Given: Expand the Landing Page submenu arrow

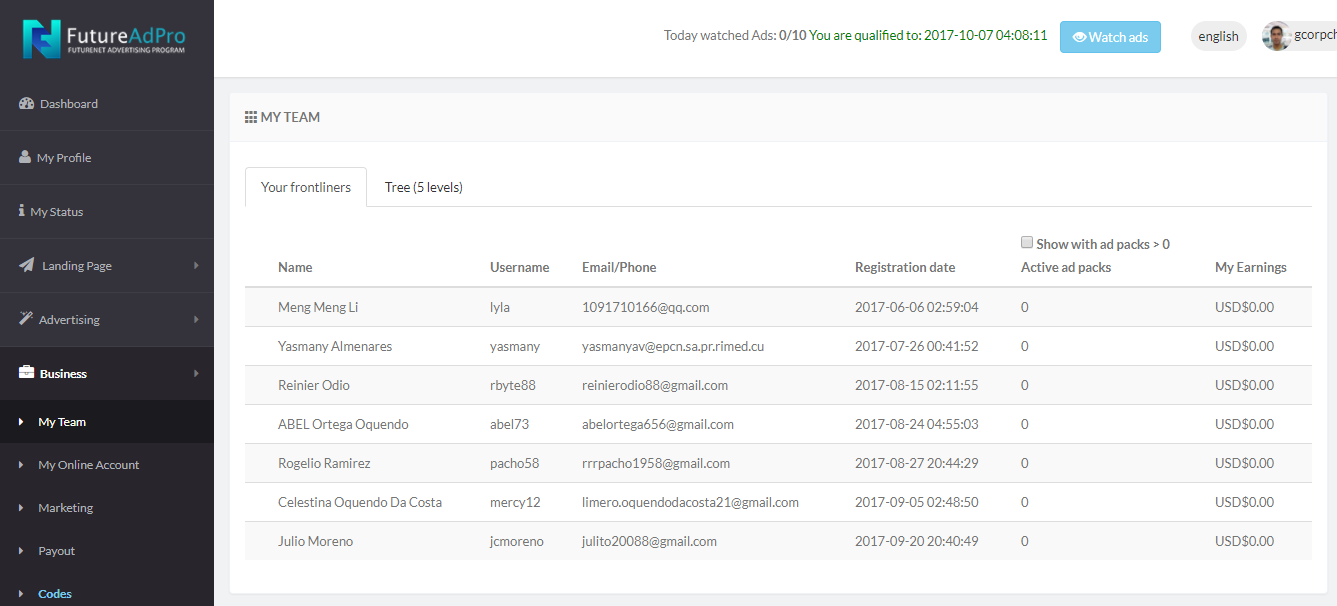Looking at the screenshot, I should pyautogui.click(x=196, y=265).
